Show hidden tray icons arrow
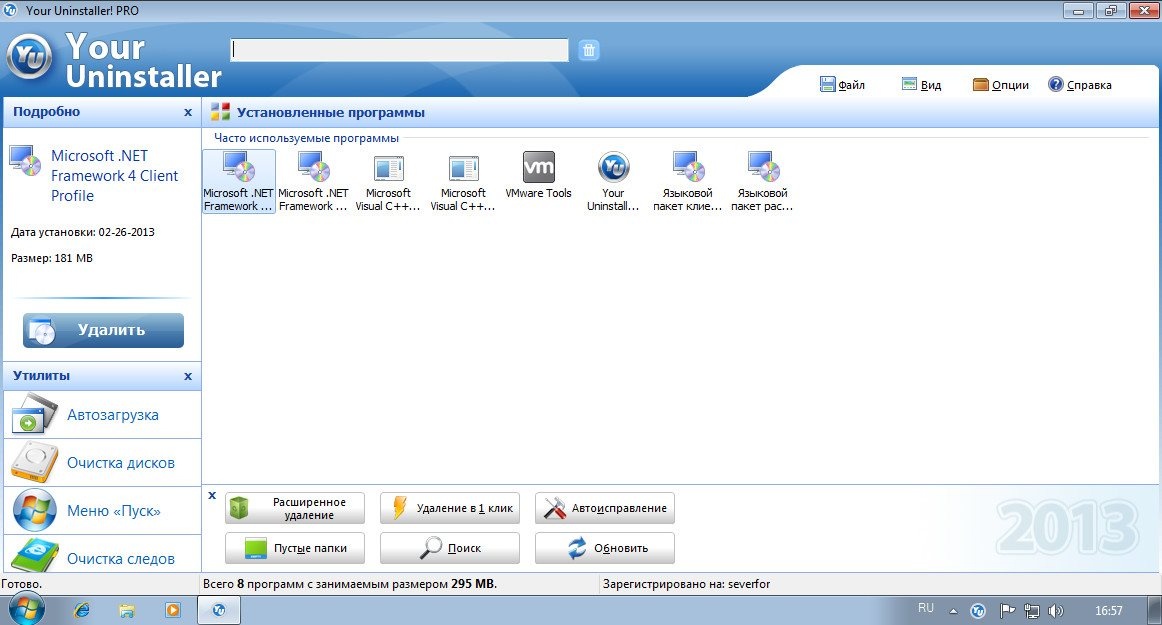The image size is (1162, 625). pyautogui.click(x=953, y=612)
